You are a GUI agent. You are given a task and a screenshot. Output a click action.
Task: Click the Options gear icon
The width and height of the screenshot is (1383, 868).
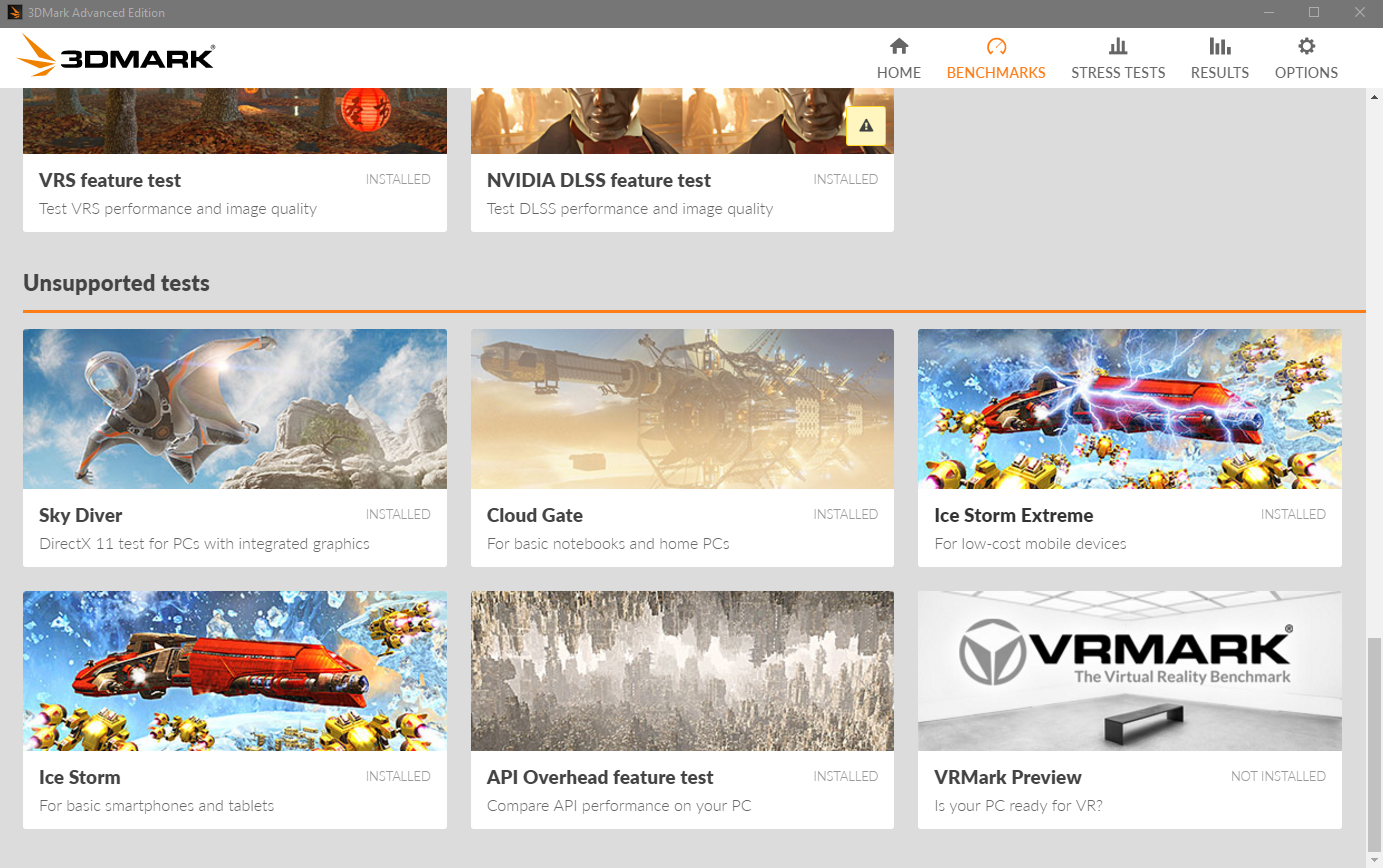1306,46
